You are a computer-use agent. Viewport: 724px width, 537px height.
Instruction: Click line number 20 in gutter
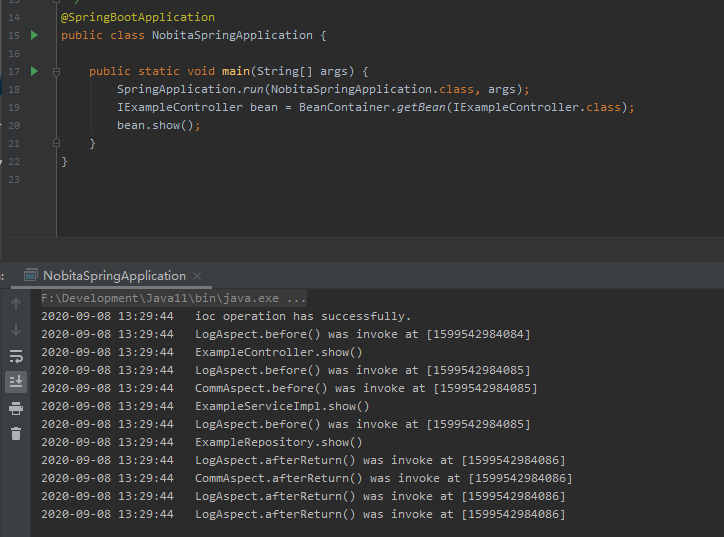pos(14,126)
